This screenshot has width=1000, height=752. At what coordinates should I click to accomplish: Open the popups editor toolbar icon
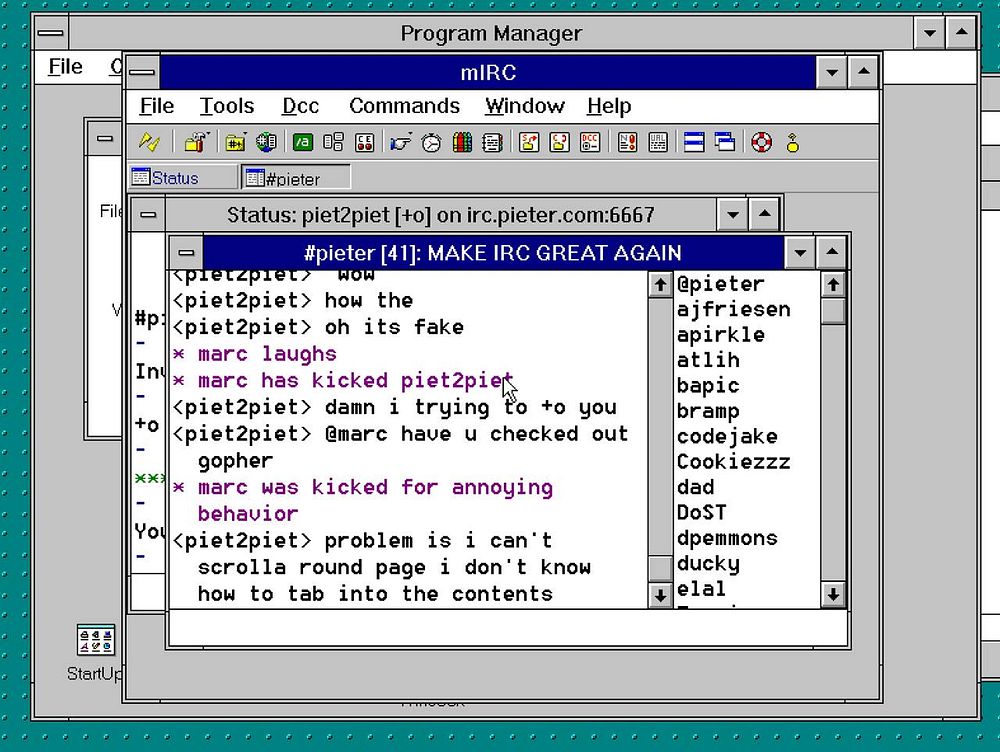(333, 142)
